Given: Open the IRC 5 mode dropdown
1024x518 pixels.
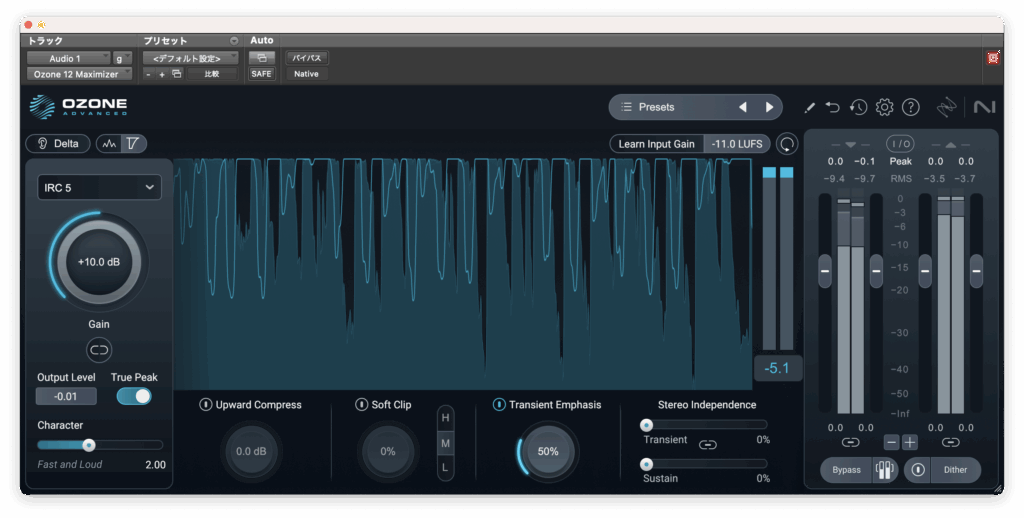Looking at the screenshot, I should coord(99,187).
